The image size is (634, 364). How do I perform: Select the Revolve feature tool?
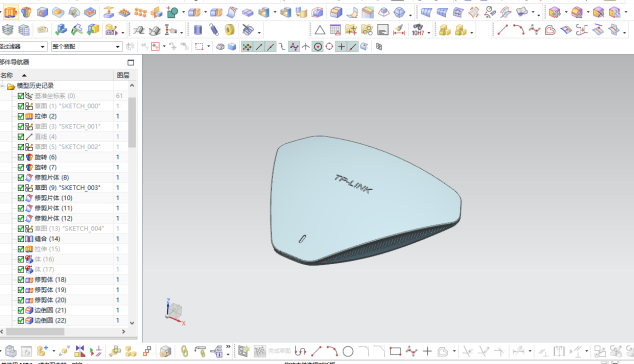click(27, 13)
